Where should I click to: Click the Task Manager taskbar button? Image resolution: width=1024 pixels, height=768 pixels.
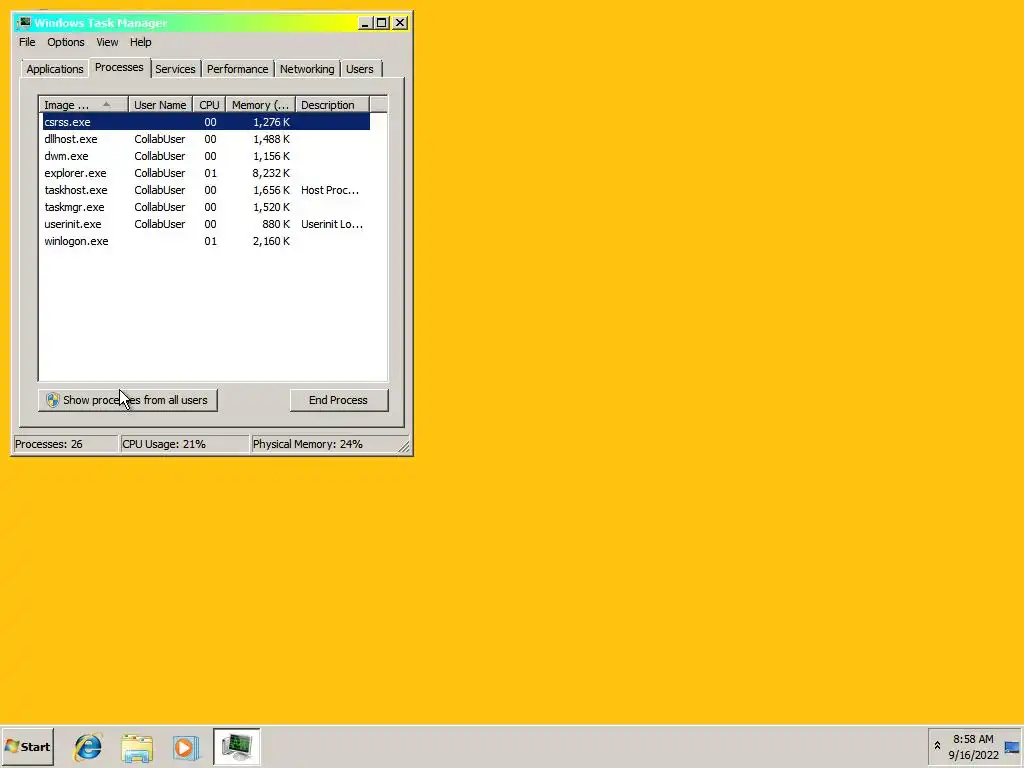click(236, 746)
